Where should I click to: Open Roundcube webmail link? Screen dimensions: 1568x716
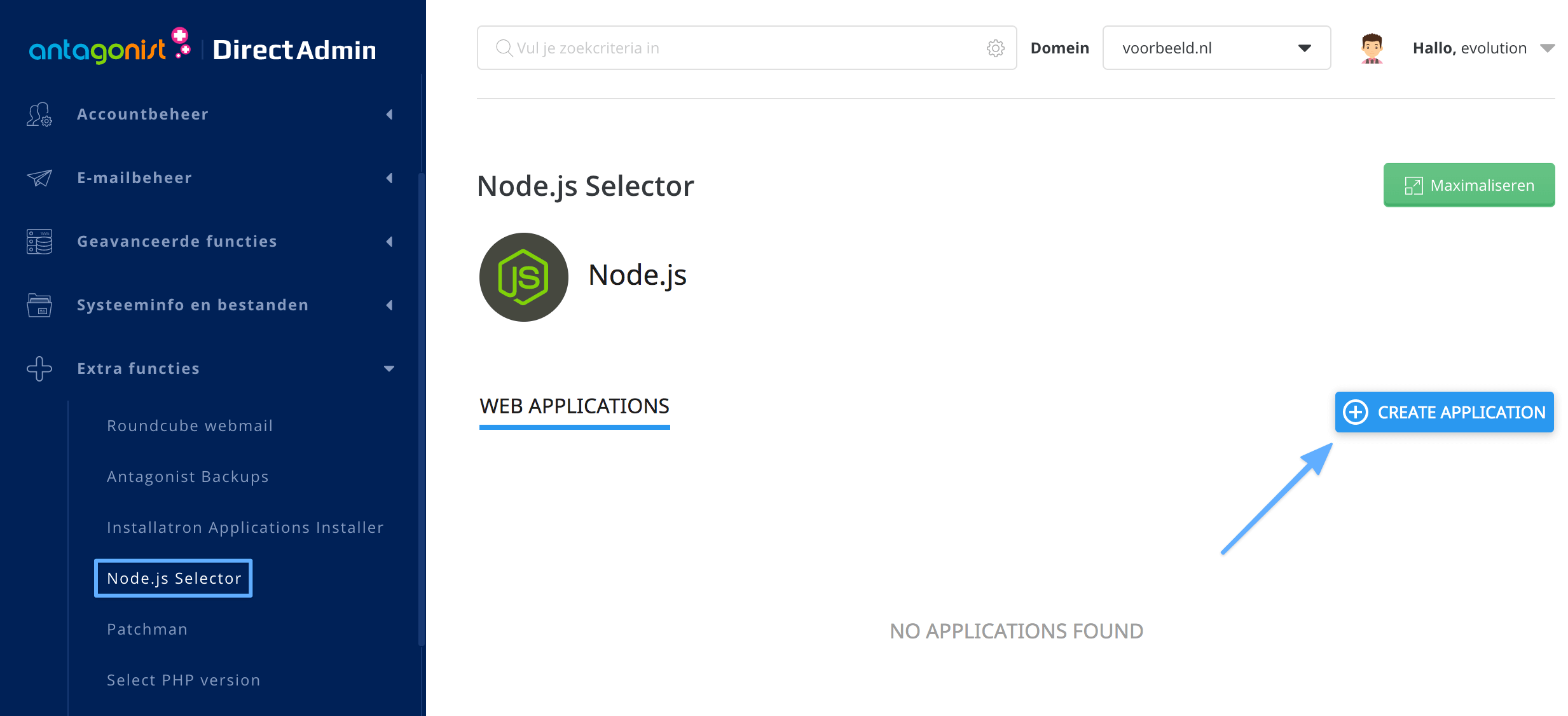(x=190, y=426)
